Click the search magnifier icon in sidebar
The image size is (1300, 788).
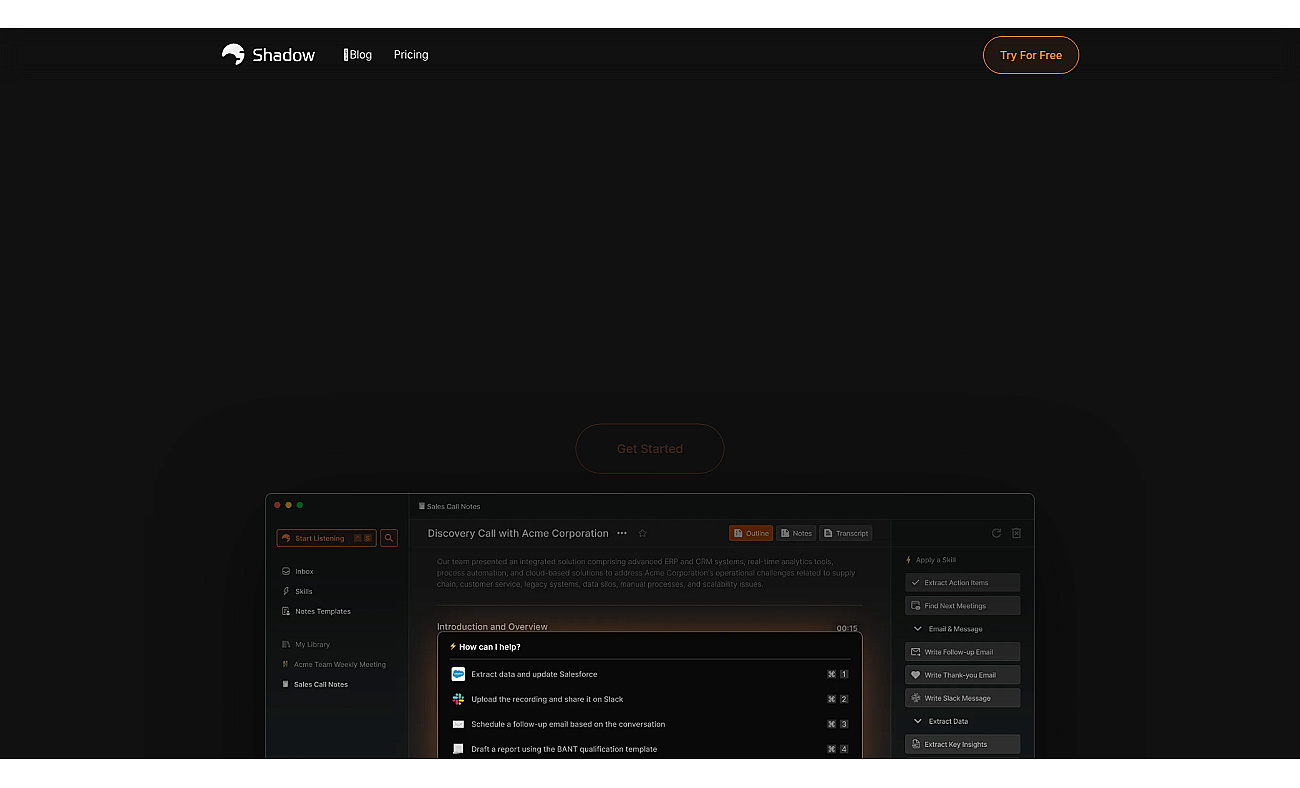389,538
